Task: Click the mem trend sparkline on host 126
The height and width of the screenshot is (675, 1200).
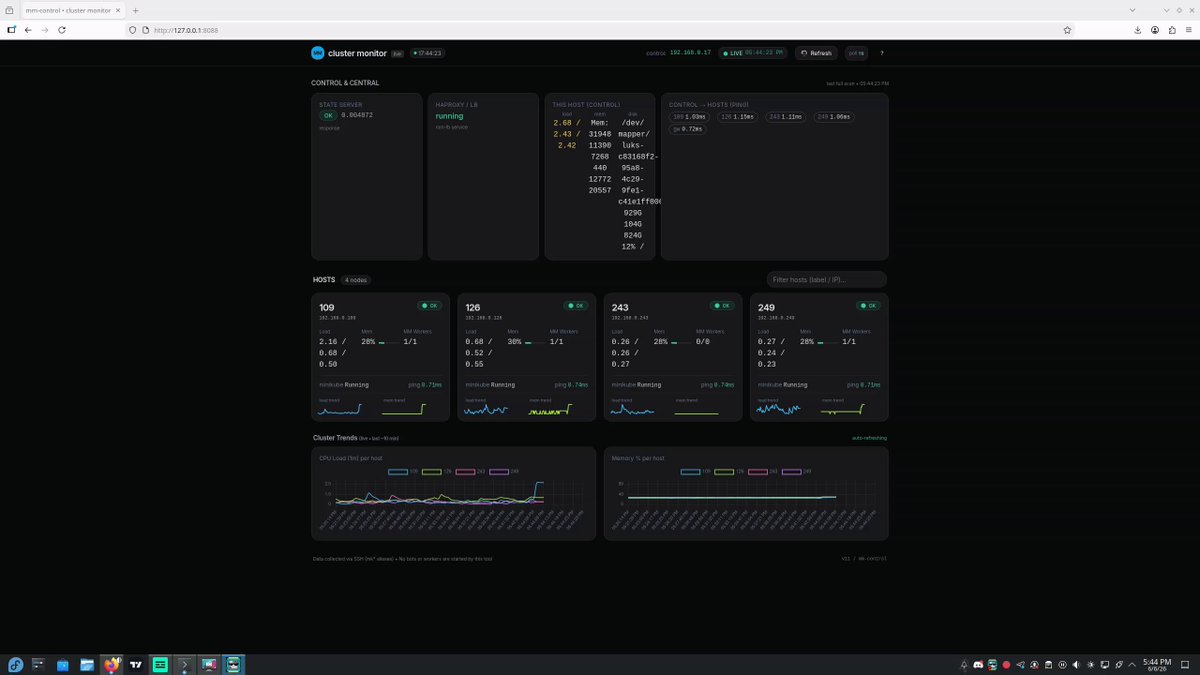Action: pyautogui.click(x=550, y=409)
